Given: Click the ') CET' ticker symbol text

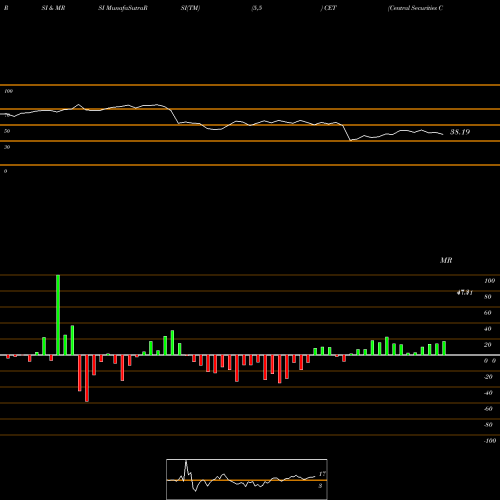Looking at the screenshot, I should [329, 8].
